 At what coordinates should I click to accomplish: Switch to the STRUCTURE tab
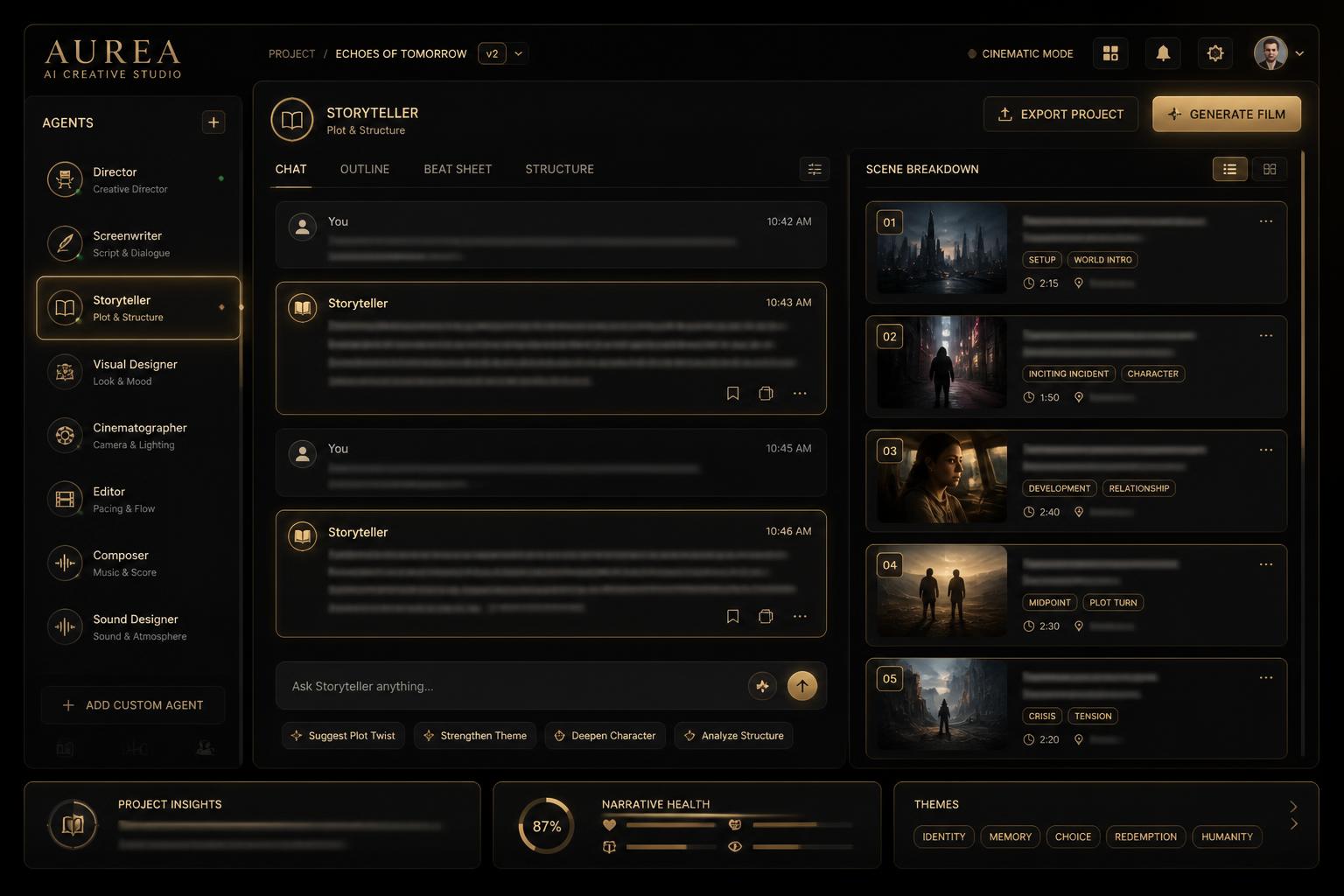(559, 169)
